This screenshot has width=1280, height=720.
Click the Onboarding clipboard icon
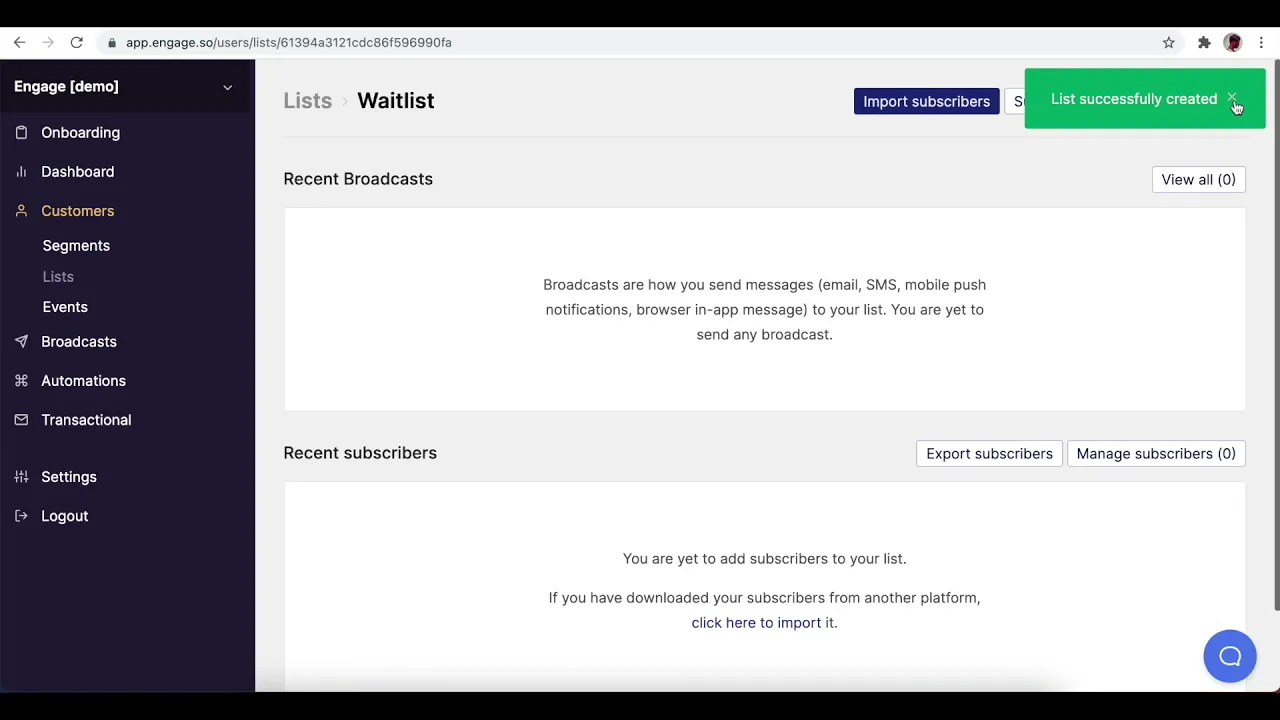[21, 133]
